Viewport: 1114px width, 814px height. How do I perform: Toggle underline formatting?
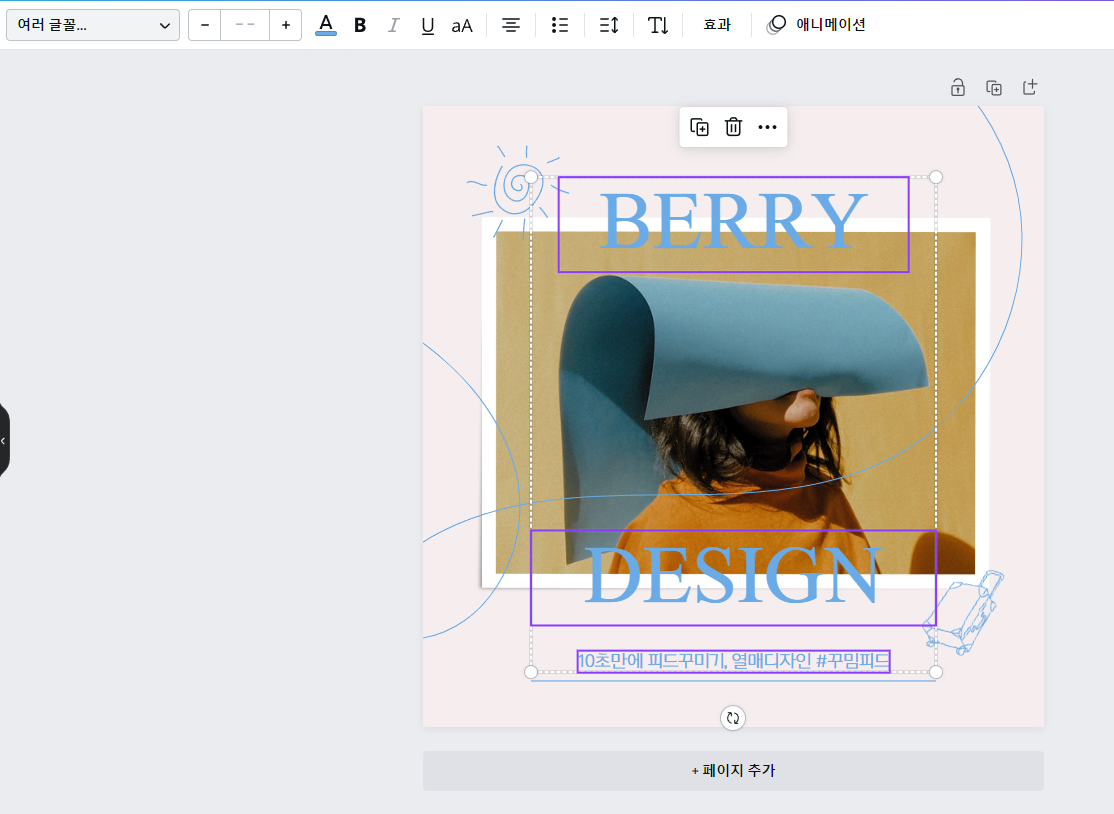(428, 26)
